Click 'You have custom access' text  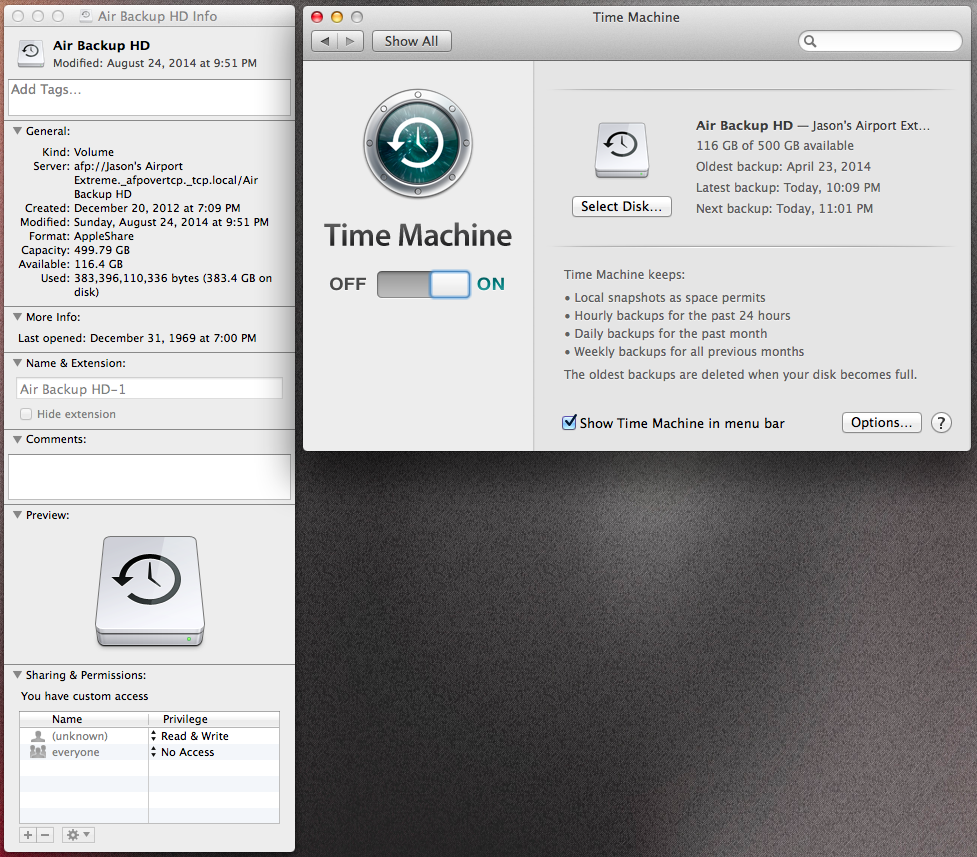85,696
